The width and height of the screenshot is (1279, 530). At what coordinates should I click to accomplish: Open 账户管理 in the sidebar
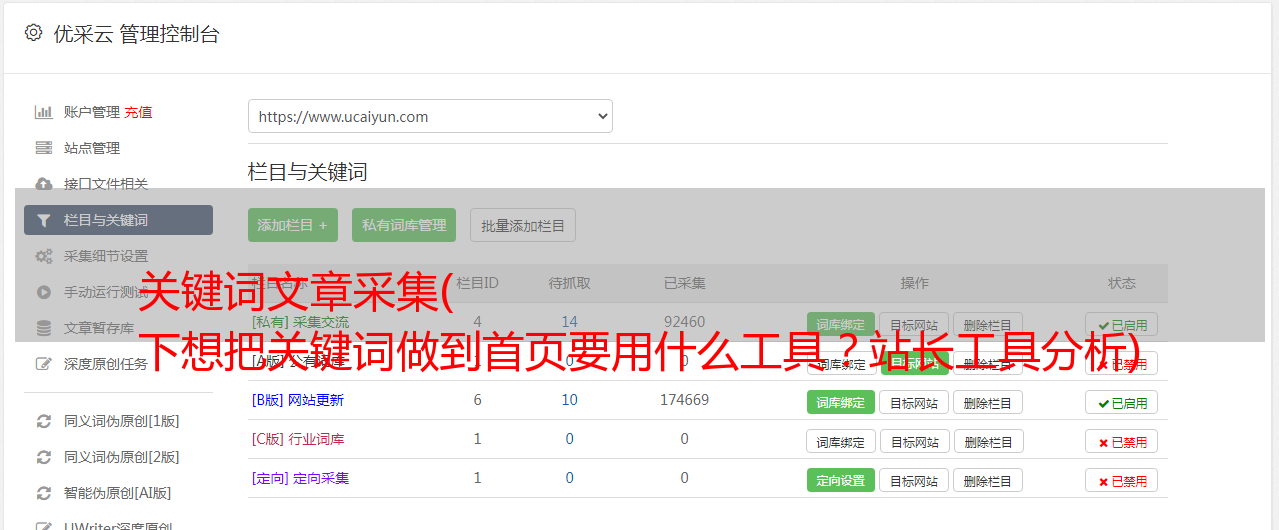[x=91, y=112]
